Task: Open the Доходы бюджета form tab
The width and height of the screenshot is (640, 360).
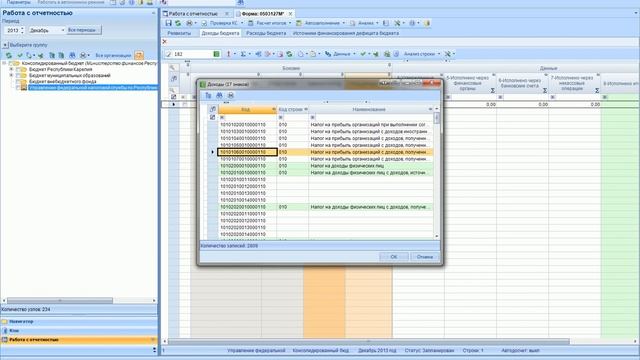Action: pyautogui.click(x=220, y=33)
